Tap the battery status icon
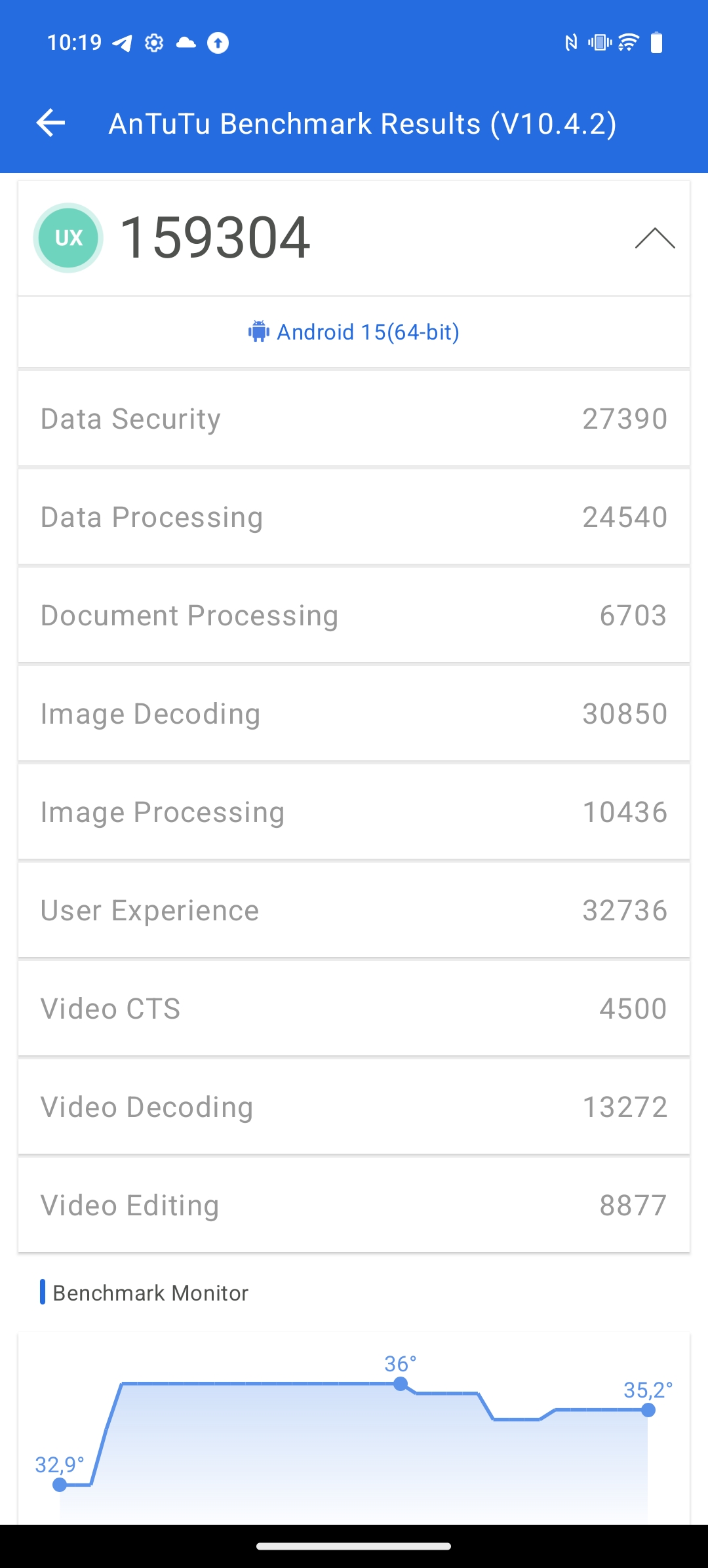This screenshot has height=1568, width=708. tap(656, 43)
